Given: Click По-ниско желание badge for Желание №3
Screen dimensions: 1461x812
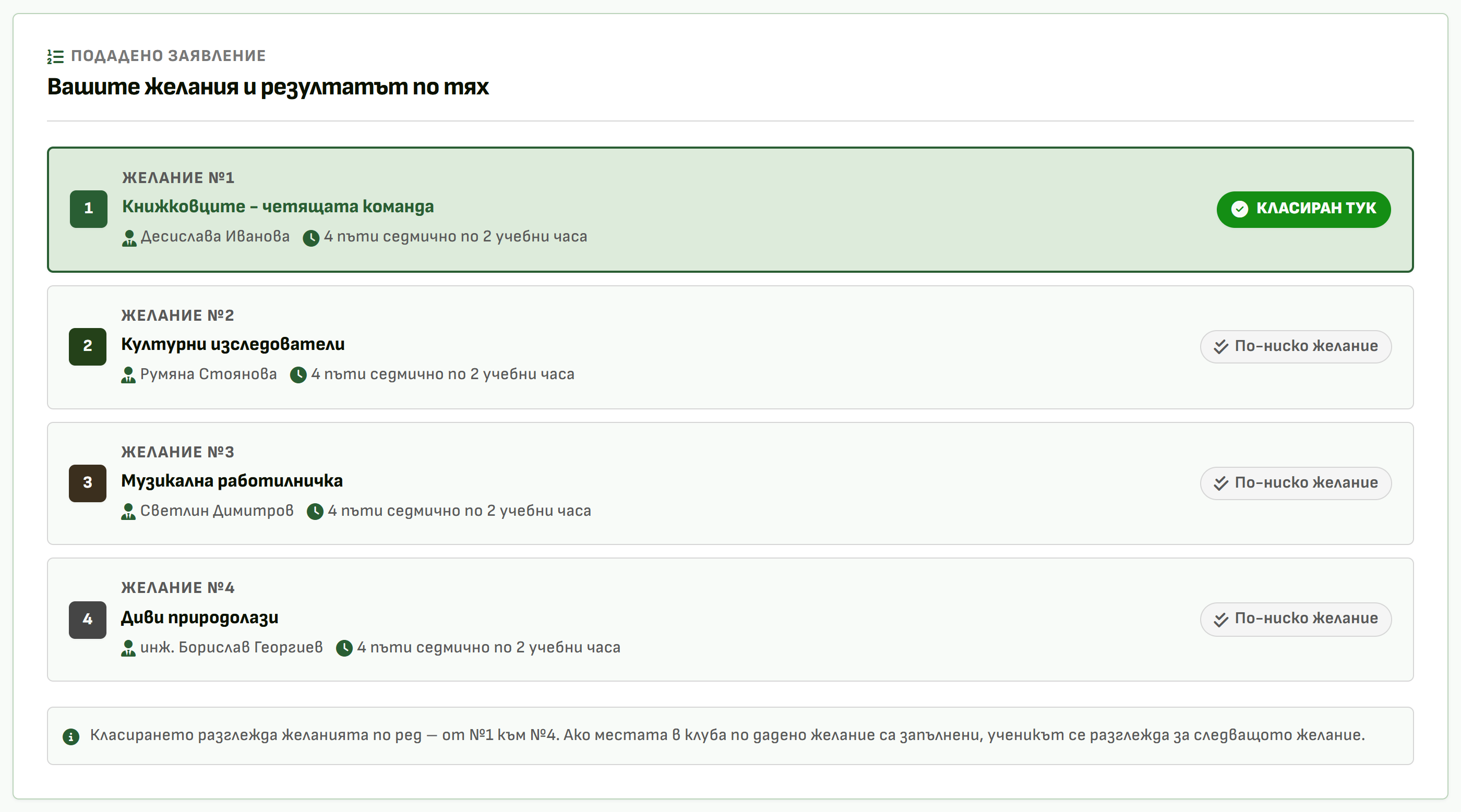Looking at the screenshot, I should click(x=1296, y=483).
